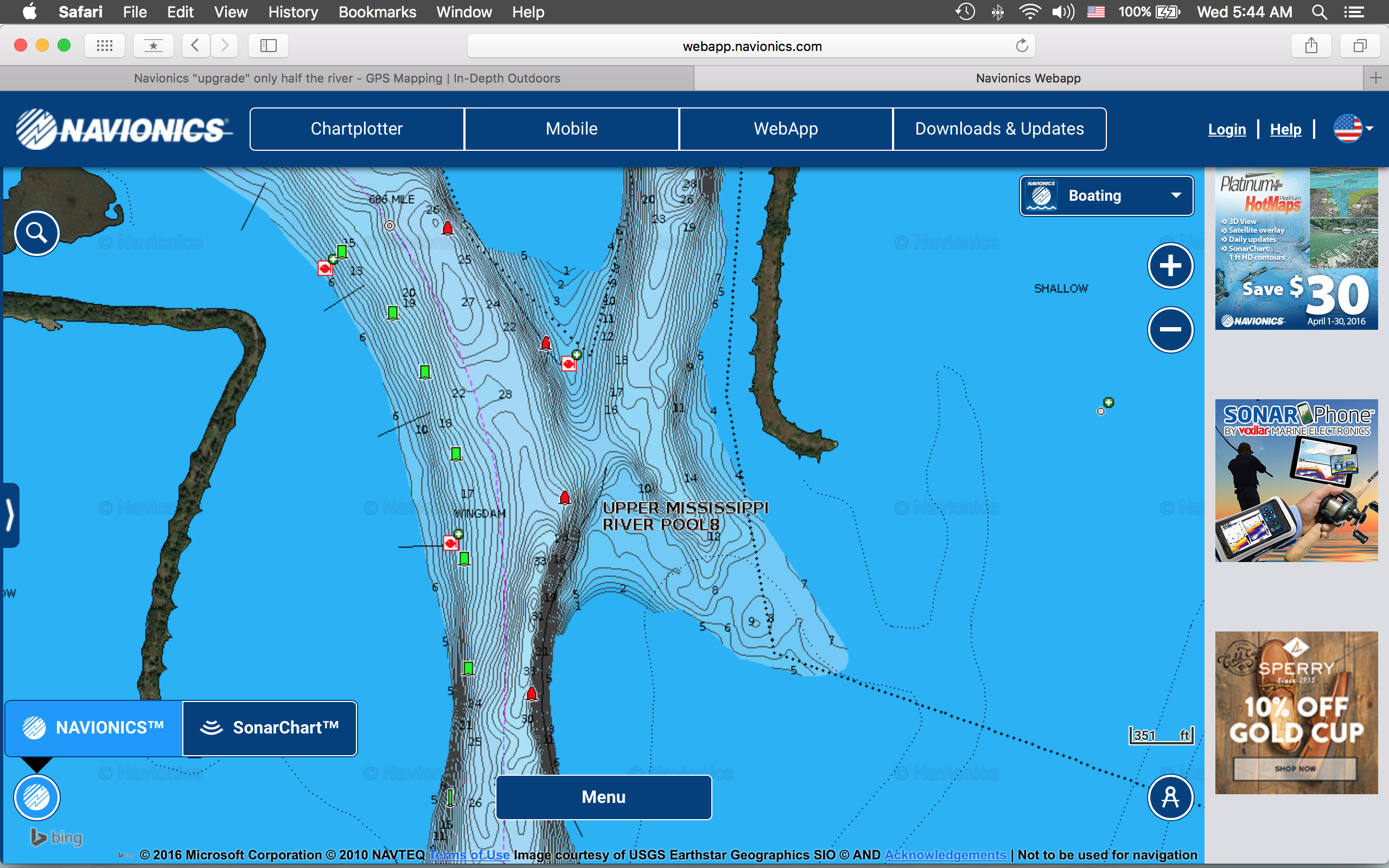Image resolution: width=1389 pixels, height=868 pixels.
Task: Select the Navionics Webapp browser tab
Action: coord(1028,78)
